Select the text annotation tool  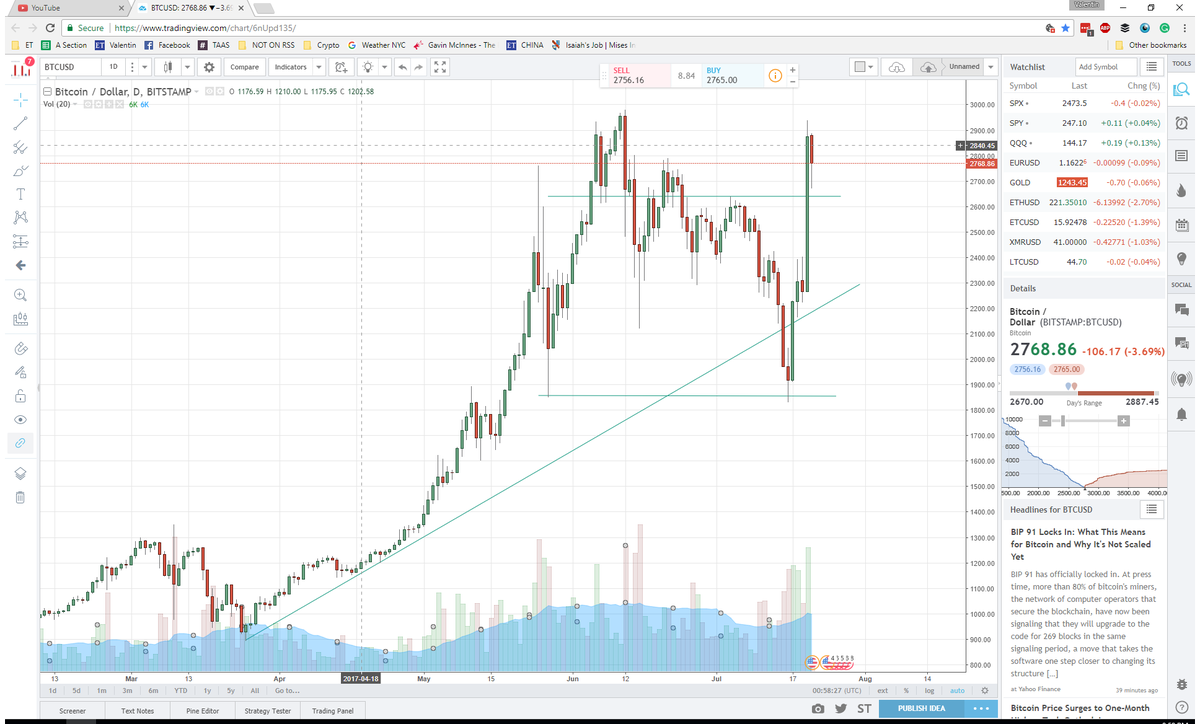(x=20, y=194)
